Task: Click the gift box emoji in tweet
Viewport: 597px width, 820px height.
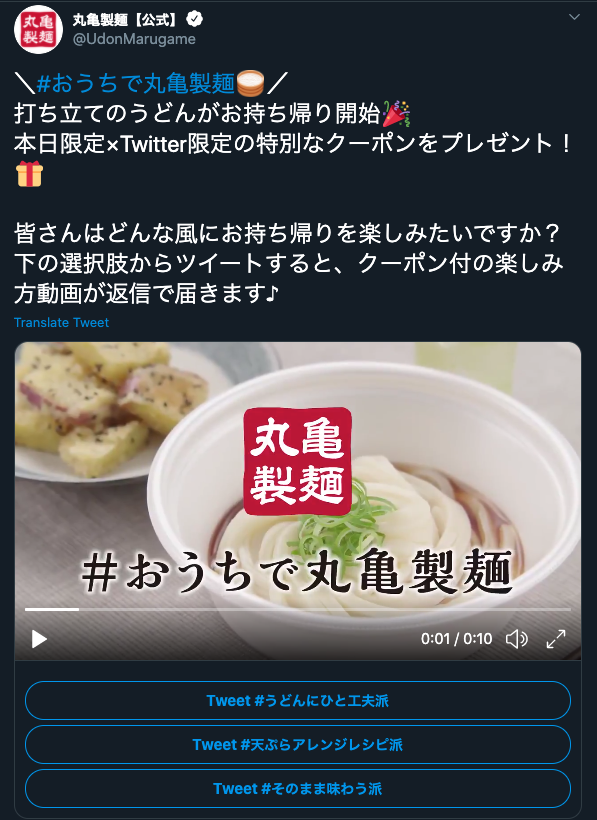Action: pos(29,174)
